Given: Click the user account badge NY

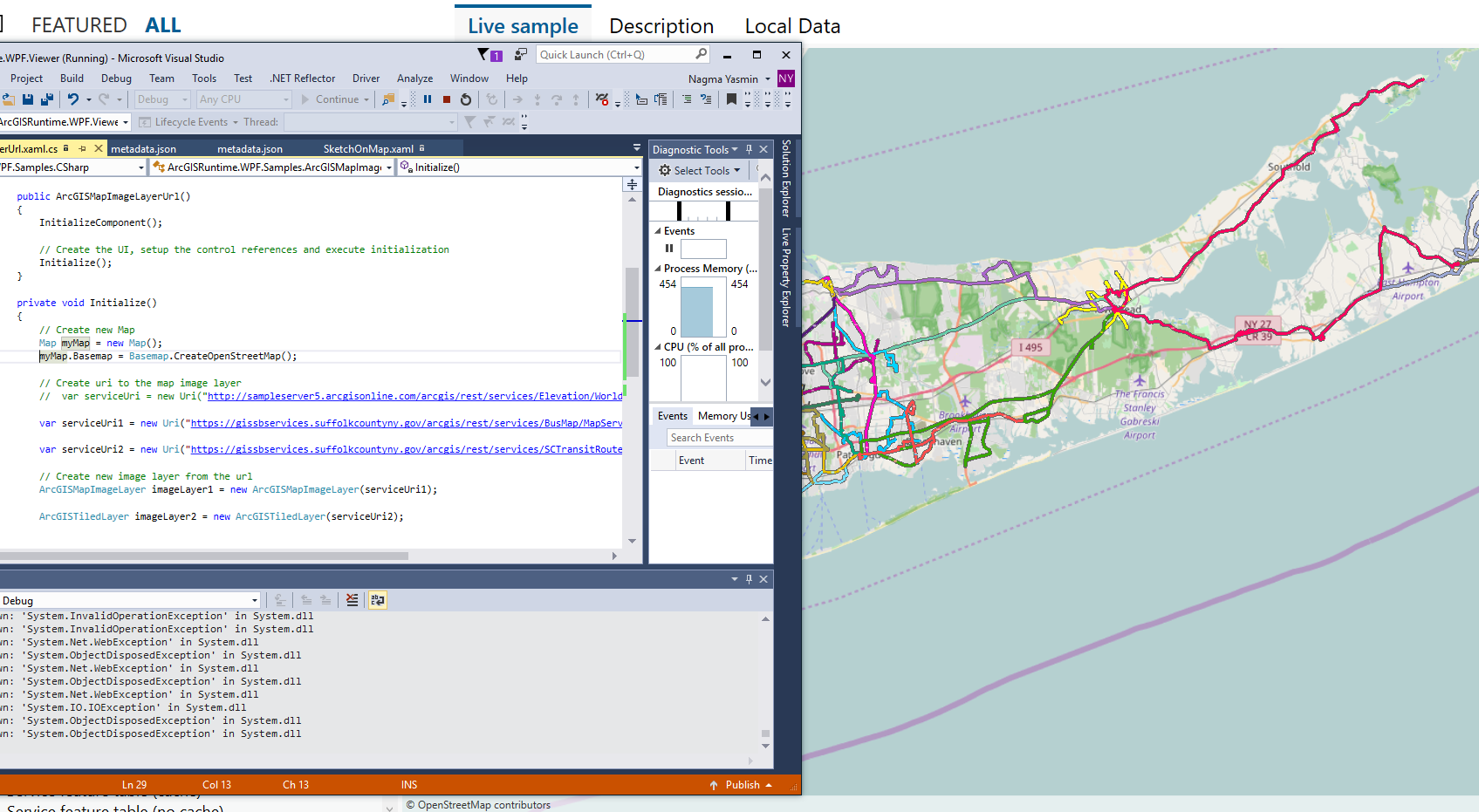Looking at the screenshot, I should tap(786, 78).
